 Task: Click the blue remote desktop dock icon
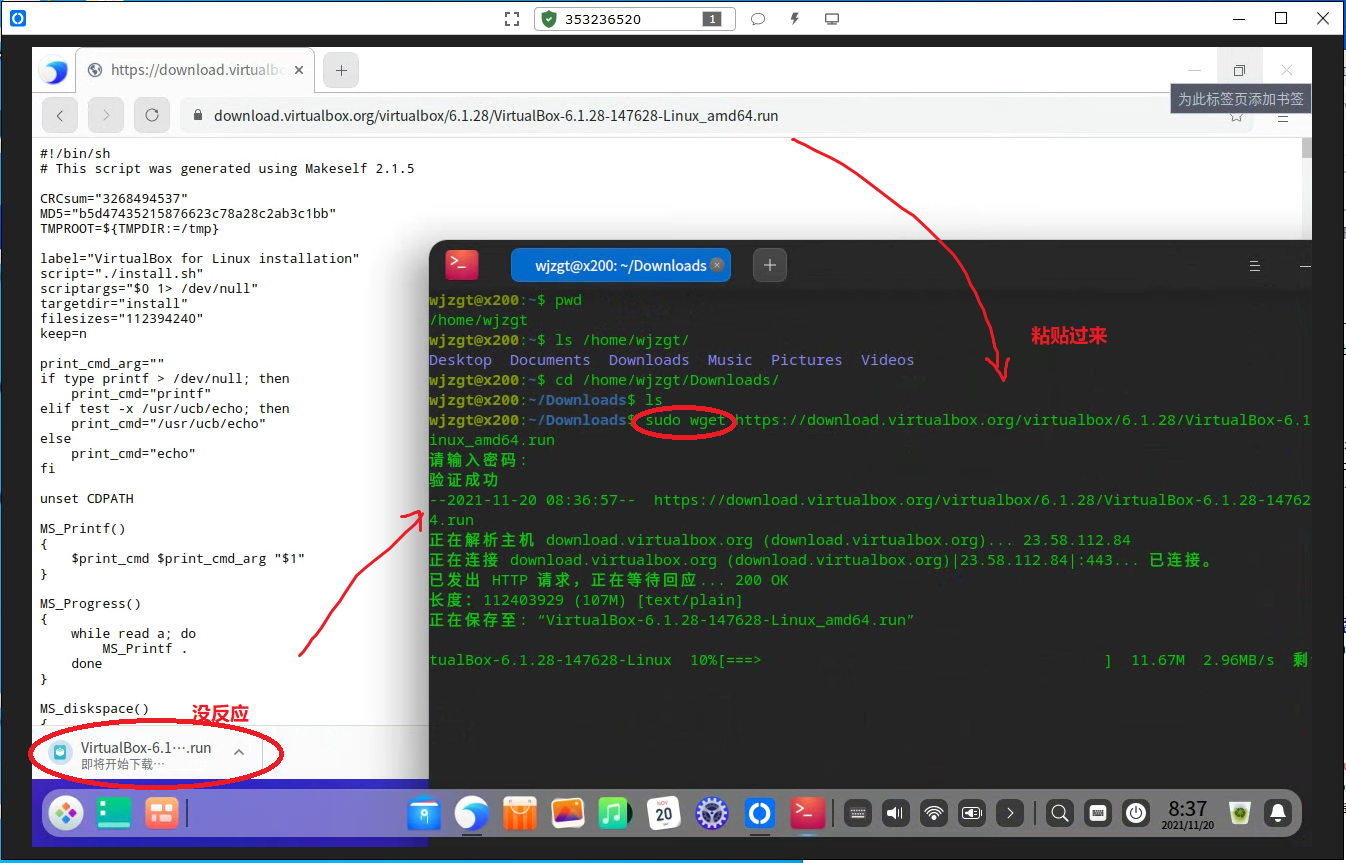pos(759,813)
